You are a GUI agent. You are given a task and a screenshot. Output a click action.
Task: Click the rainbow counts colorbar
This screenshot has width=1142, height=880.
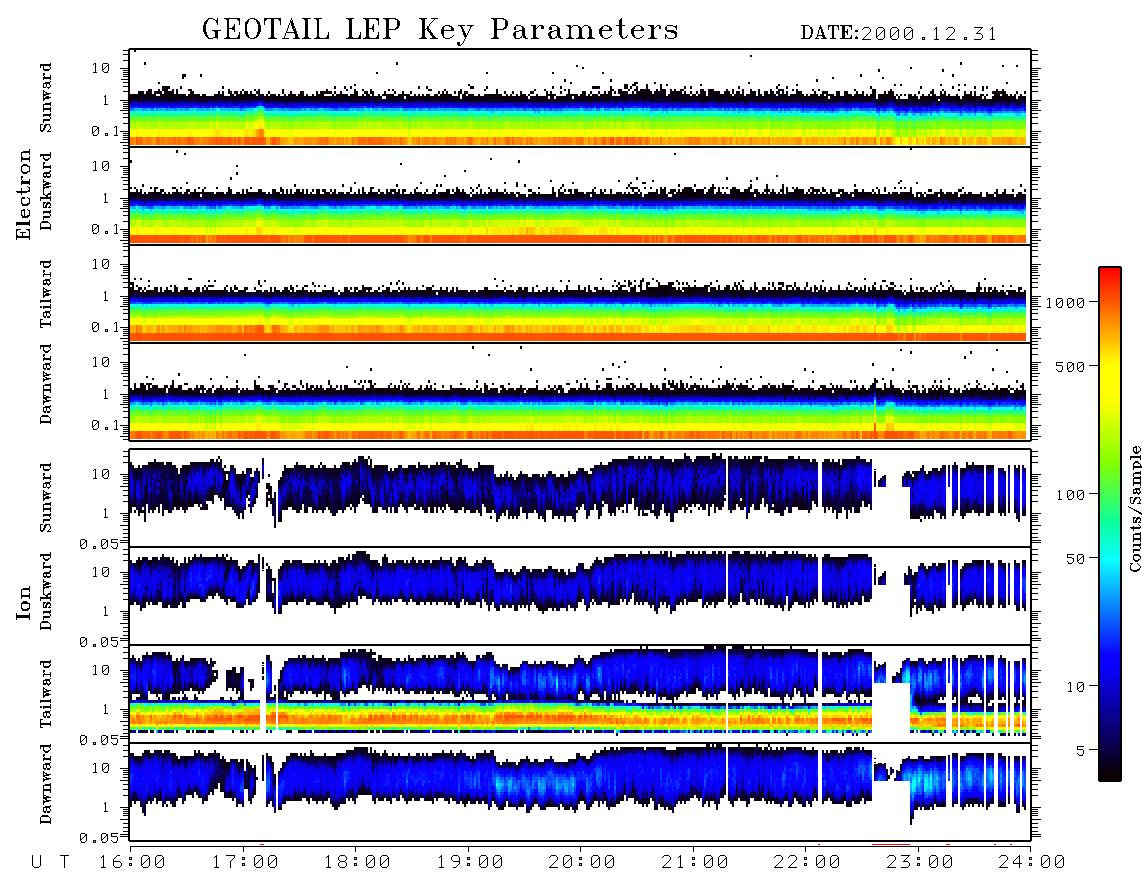coord(1109,524)
